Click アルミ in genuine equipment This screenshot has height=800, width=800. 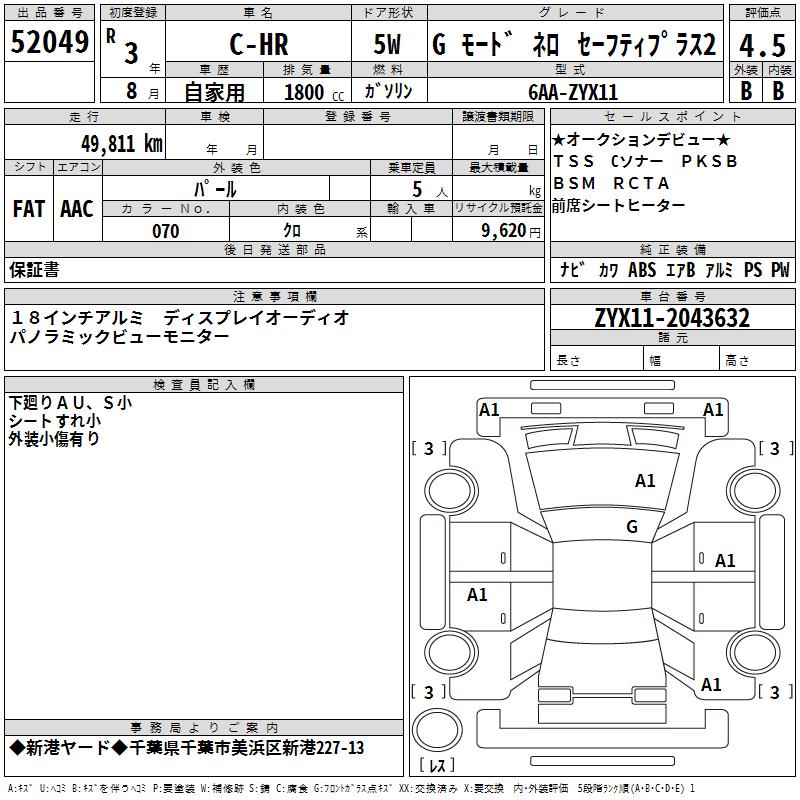pos(719,269)
